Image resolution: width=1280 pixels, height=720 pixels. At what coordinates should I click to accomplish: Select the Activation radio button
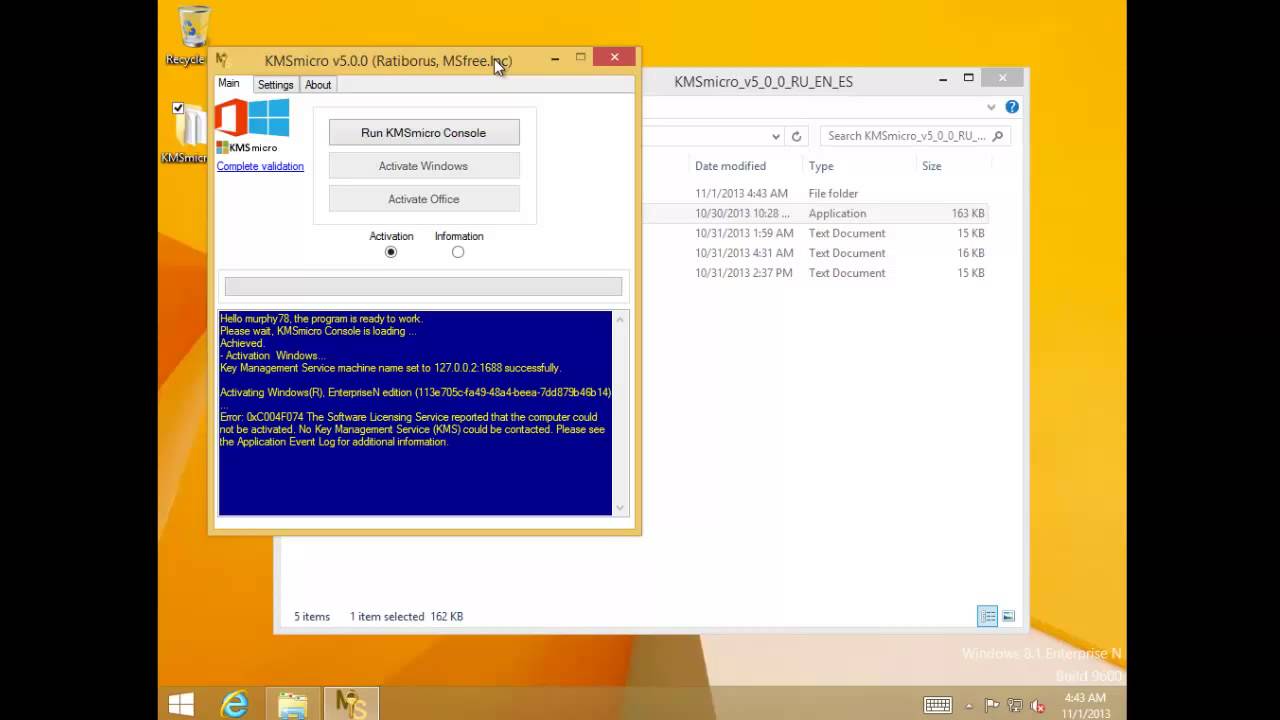[x=391, y=252]
